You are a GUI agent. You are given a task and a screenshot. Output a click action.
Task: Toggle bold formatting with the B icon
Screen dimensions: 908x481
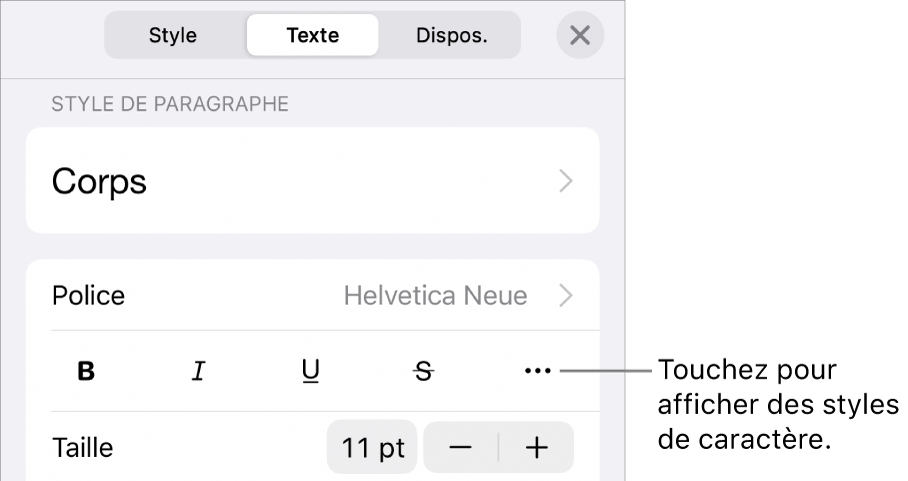point(87,372)
